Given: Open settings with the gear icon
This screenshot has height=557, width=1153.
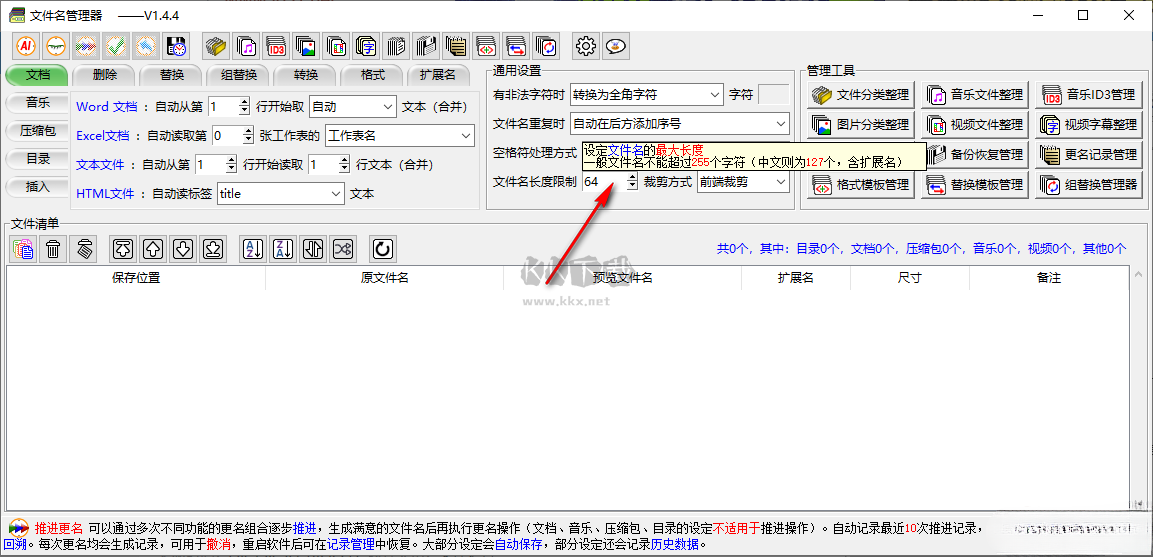Looking at the screenshot, I should pyautogui.click(x=586, y=46).
